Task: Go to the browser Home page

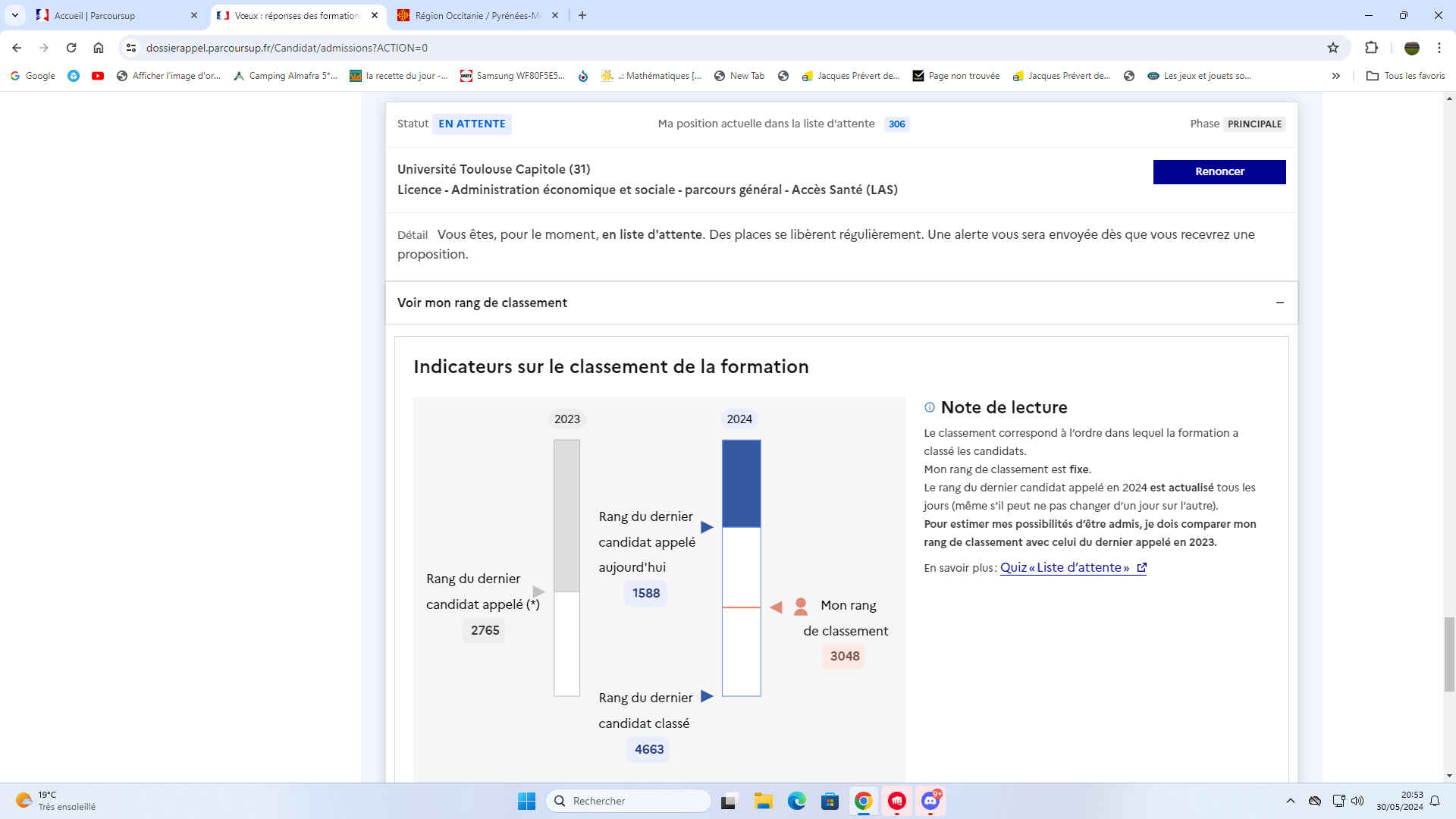Action: 99,48
